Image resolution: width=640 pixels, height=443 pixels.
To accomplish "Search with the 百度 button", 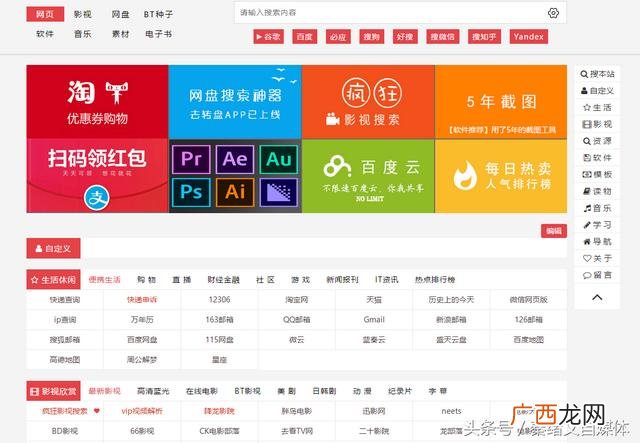I will (304, 37).
